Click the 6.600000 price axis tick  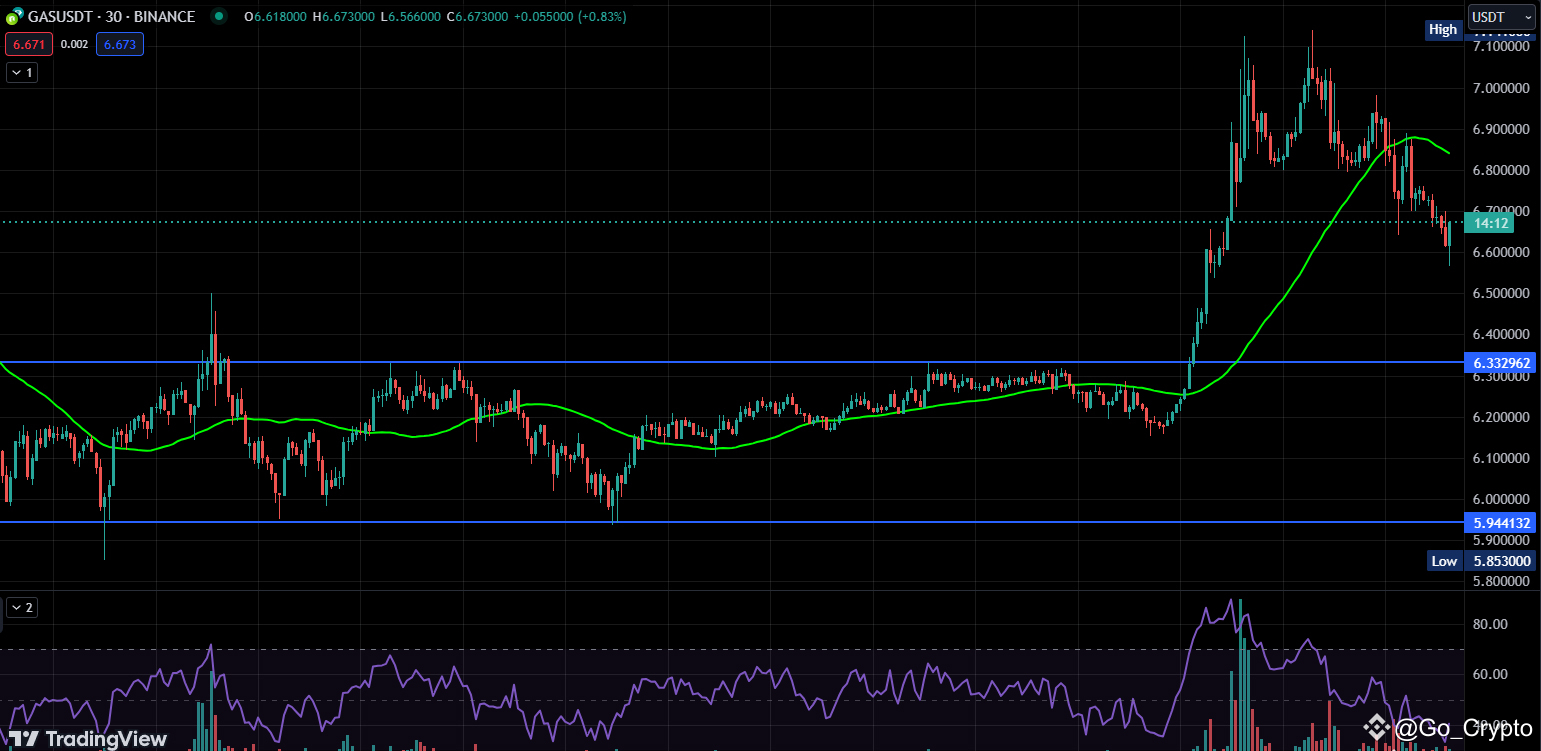[1501, 252]
